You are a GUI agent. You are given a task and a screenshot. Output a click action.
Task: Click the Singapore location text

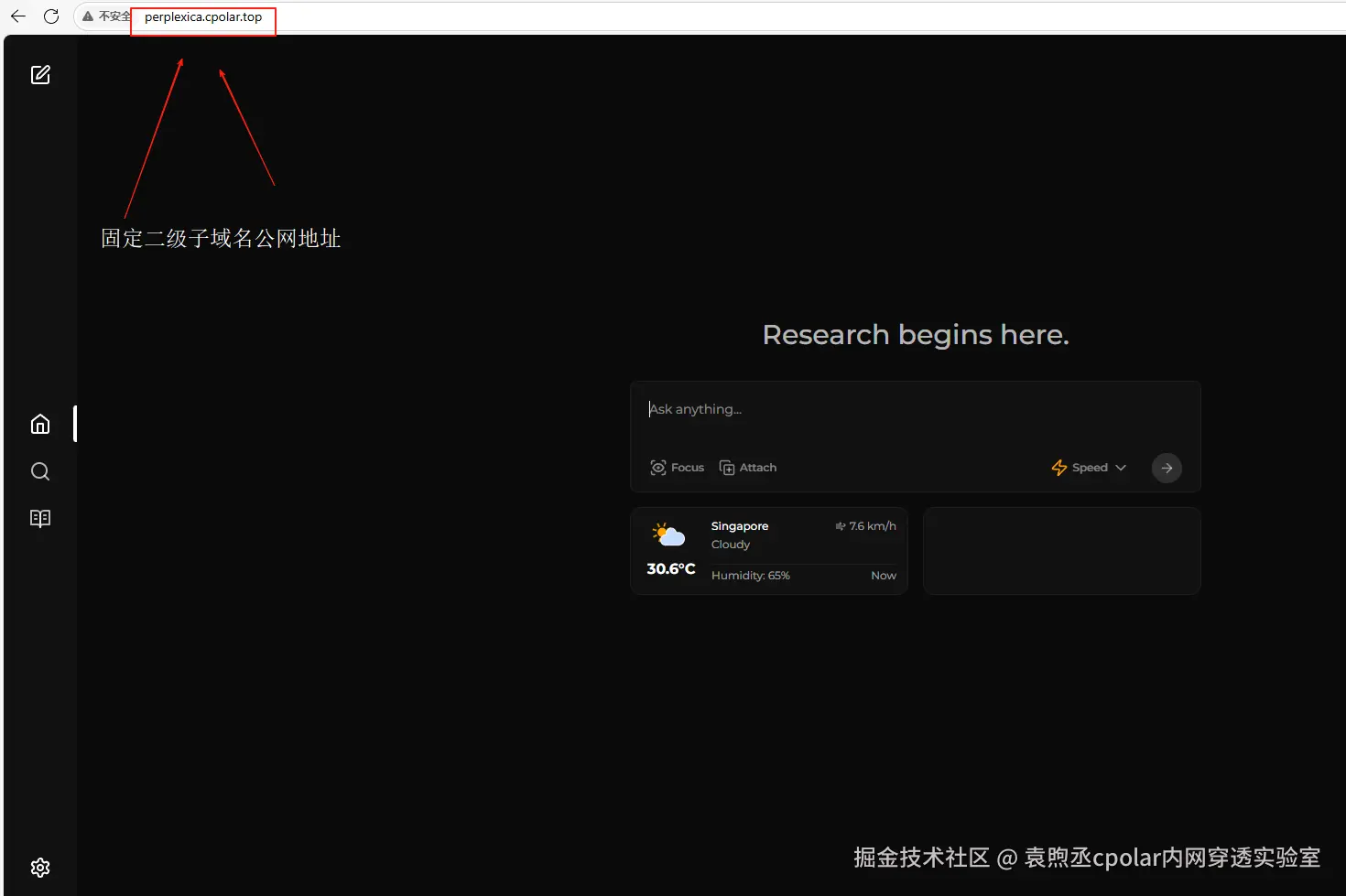[x=740, y=526]
